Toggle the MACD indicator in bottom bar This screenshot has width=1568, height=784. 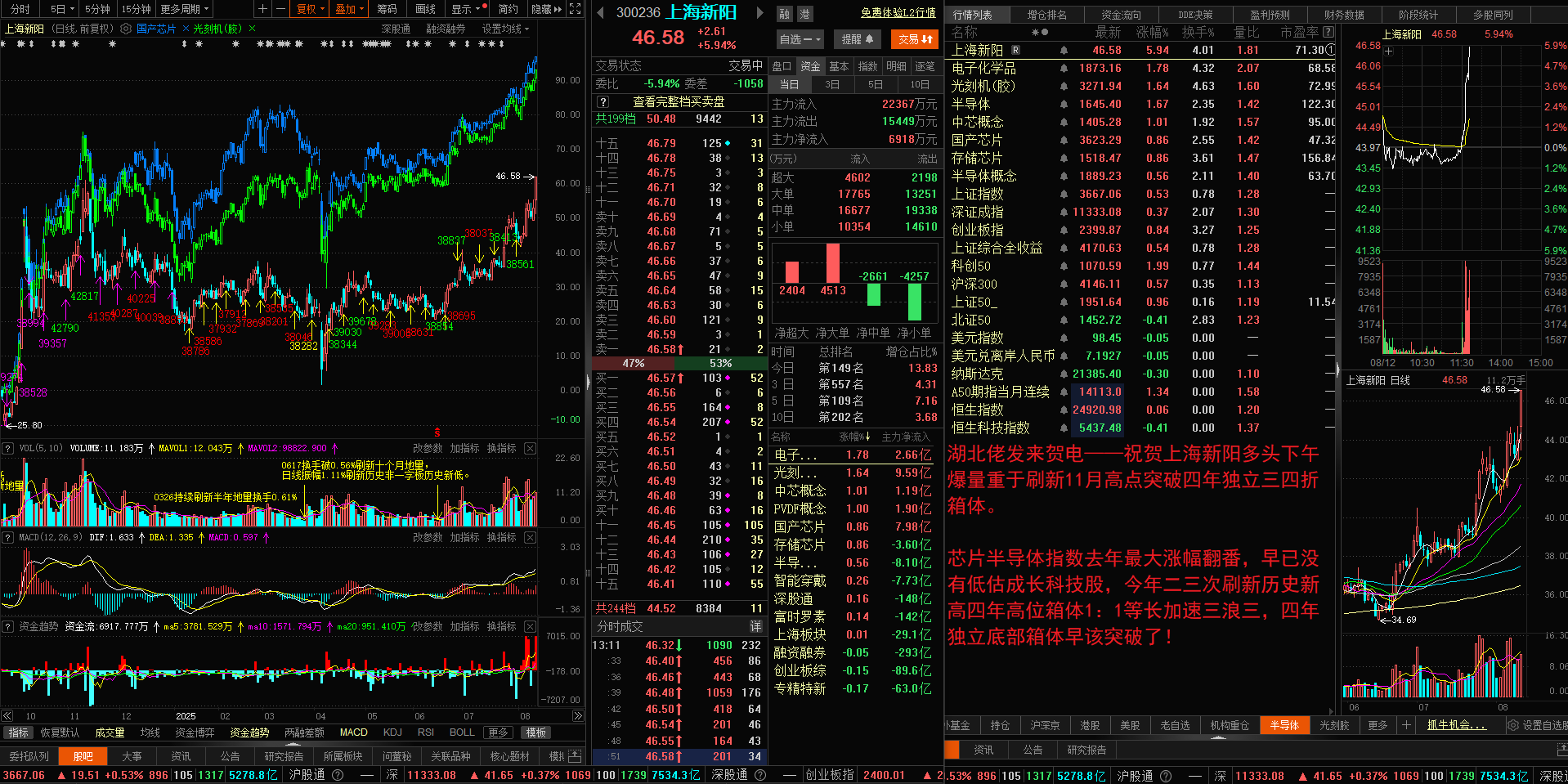353,732
